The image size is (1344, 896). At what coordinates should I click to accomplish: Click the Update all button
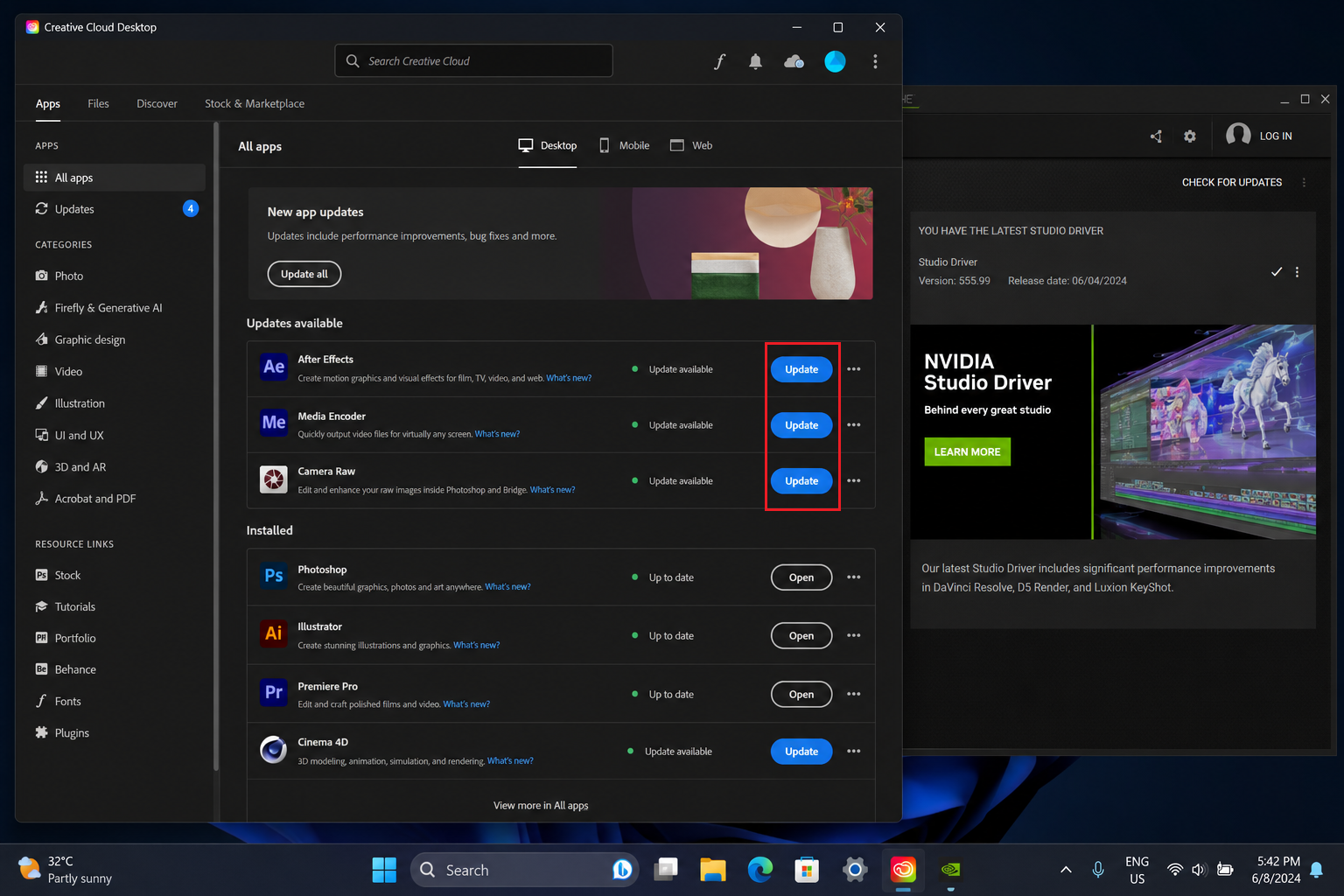point(304,274)
